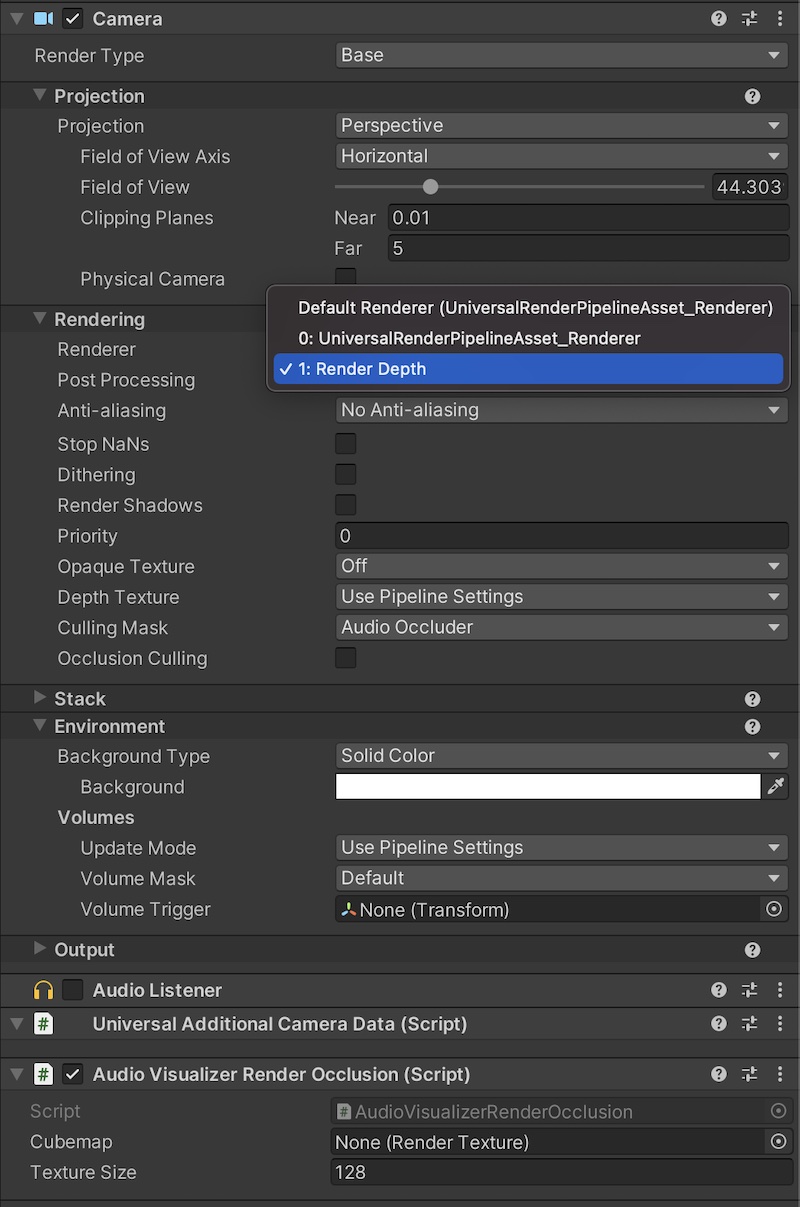The image size is (800, 1207).
Task: Click the Projection section help icon
Action: pos(752,97)
